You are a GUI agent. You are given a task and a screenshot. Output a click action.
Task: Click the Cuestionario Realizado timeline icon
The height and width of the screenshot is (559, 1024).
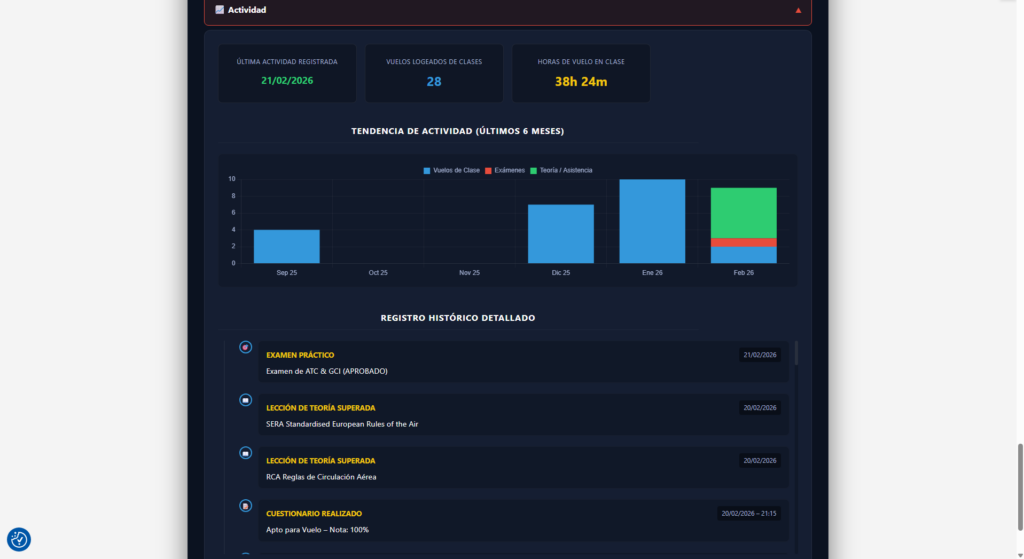point(245,506)
